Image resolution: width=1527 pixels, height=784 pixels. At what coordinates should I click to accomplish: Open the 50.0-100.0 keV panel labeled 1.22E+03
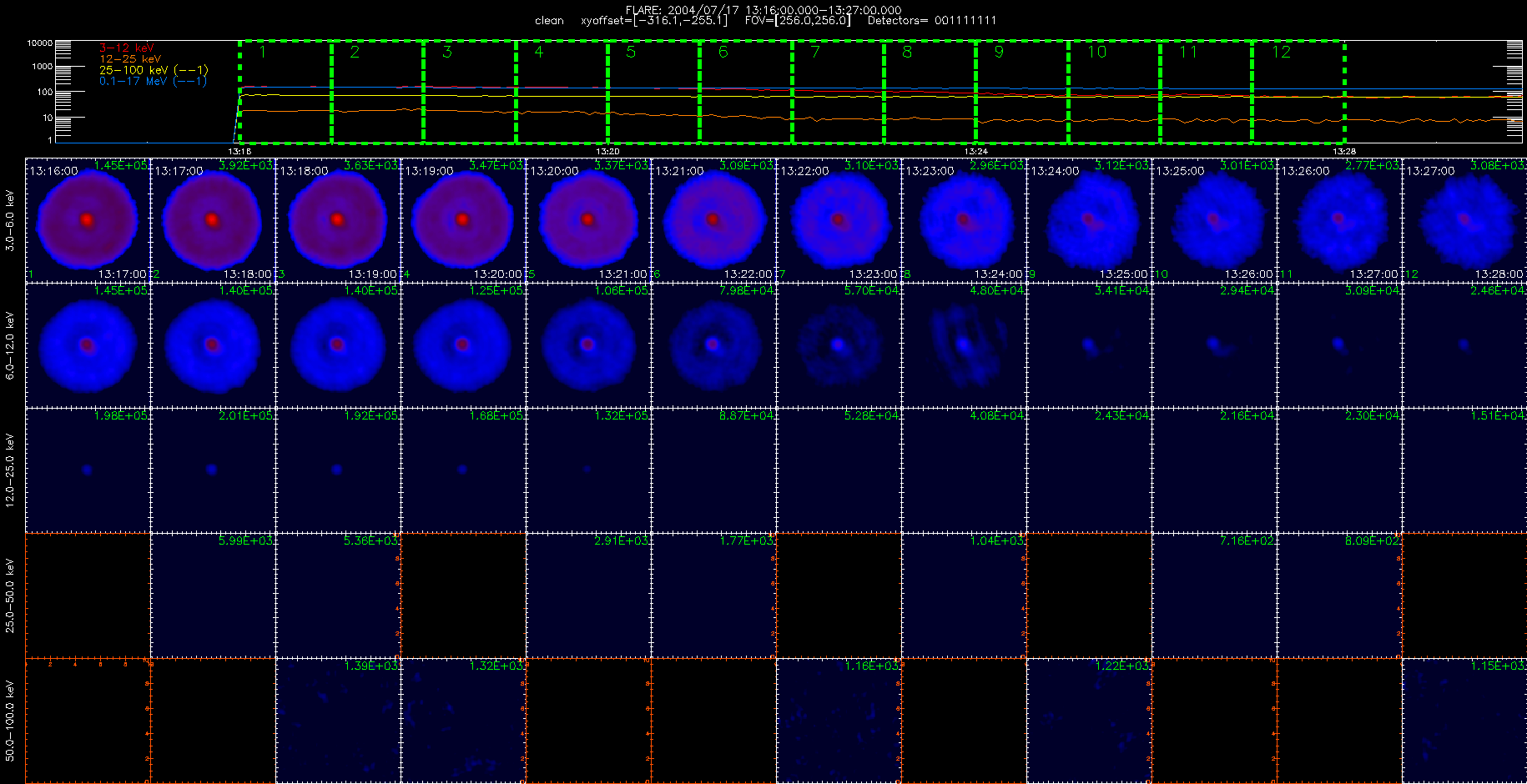(x=1089, y=721)
